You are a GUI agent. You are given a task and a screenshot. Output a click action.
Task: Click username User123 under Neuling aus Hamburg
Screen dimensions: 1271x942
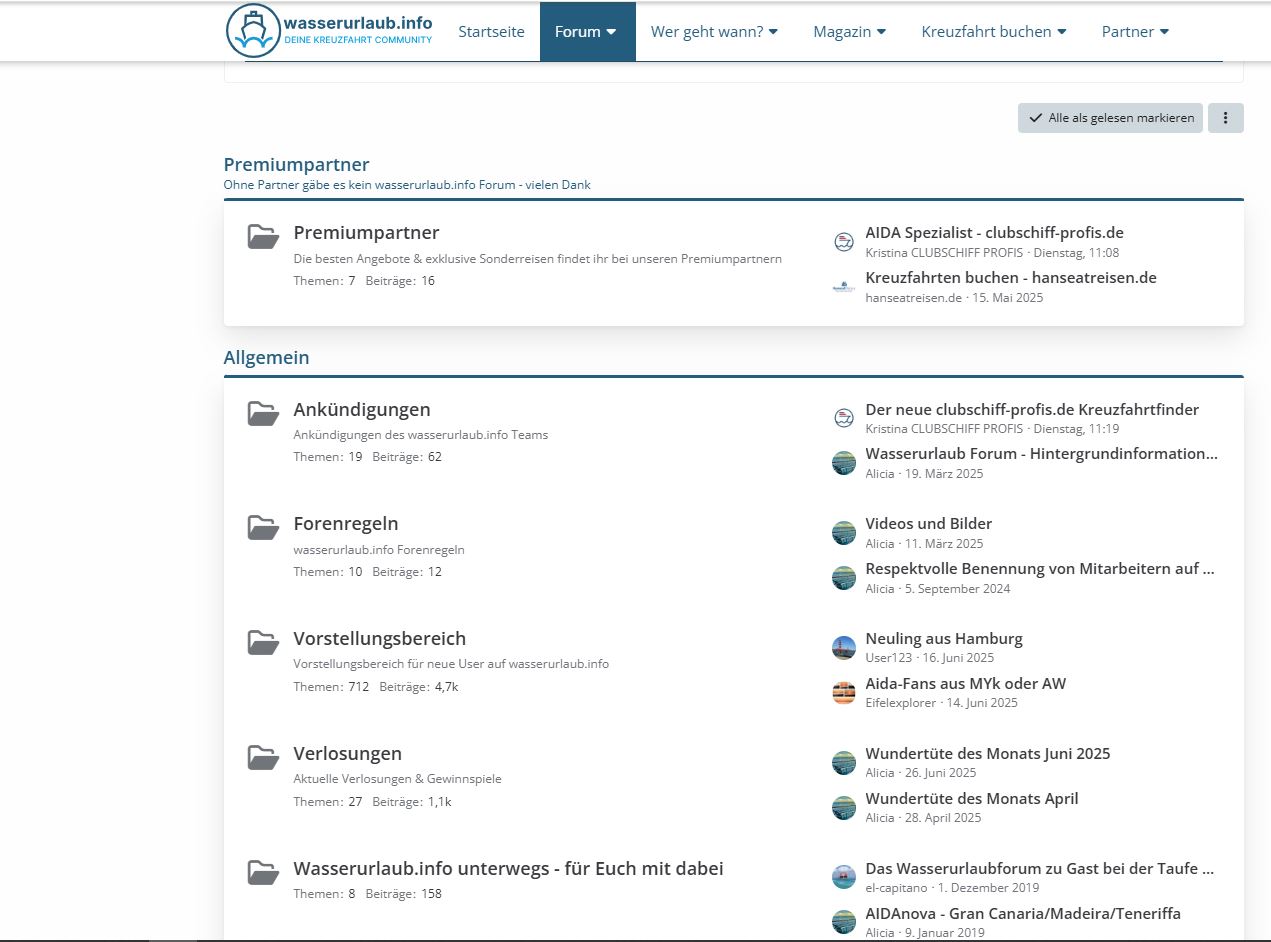click(888, 657)
